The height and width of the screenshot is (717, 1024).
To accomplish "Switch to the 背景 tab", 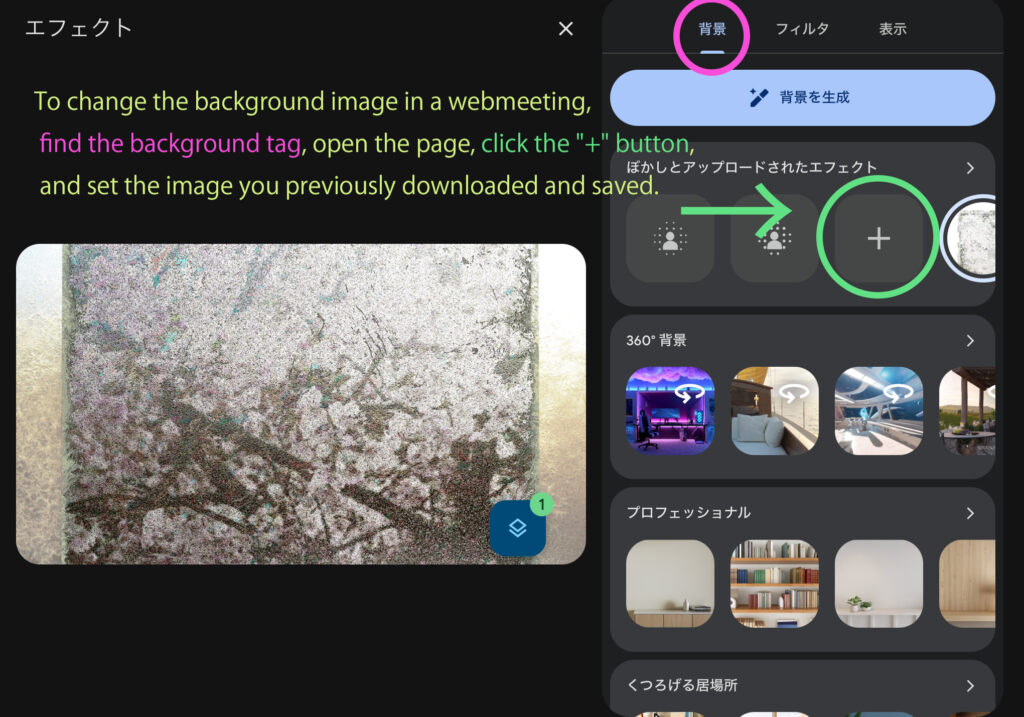I will tap(712, 29).
